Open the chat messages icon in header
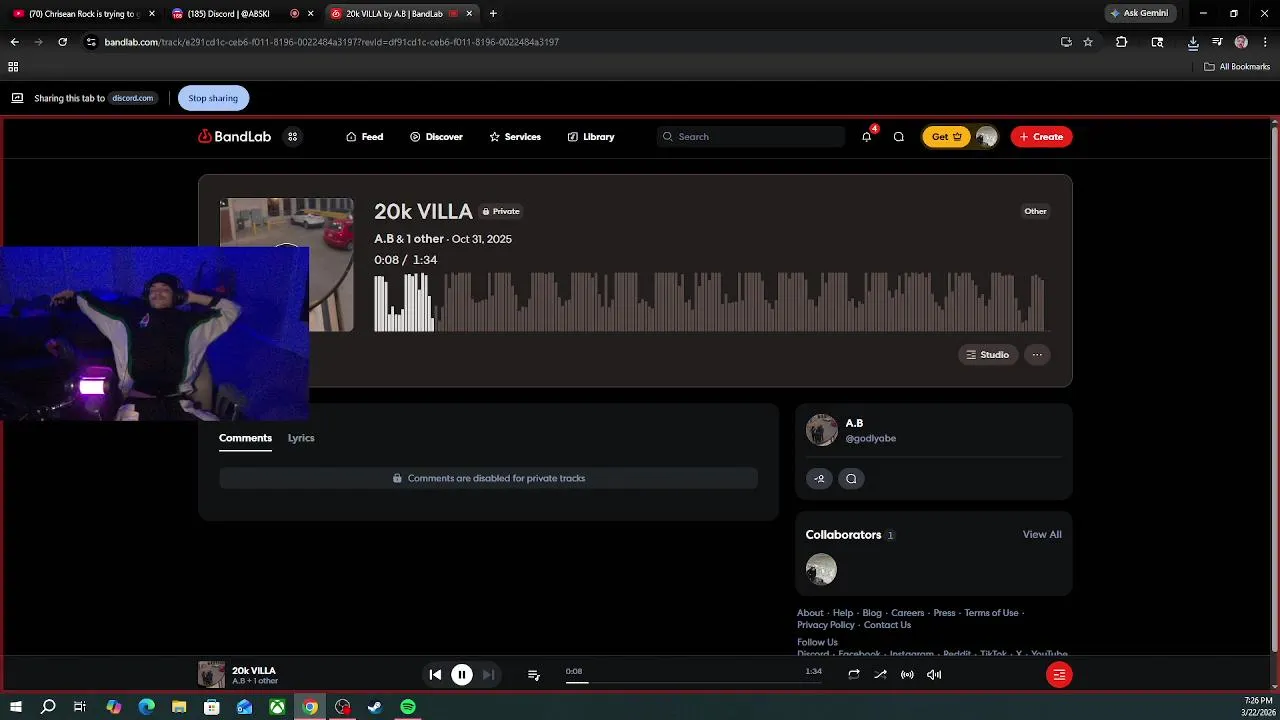The width and height of the screenshot is (1280, 720). 899,137
